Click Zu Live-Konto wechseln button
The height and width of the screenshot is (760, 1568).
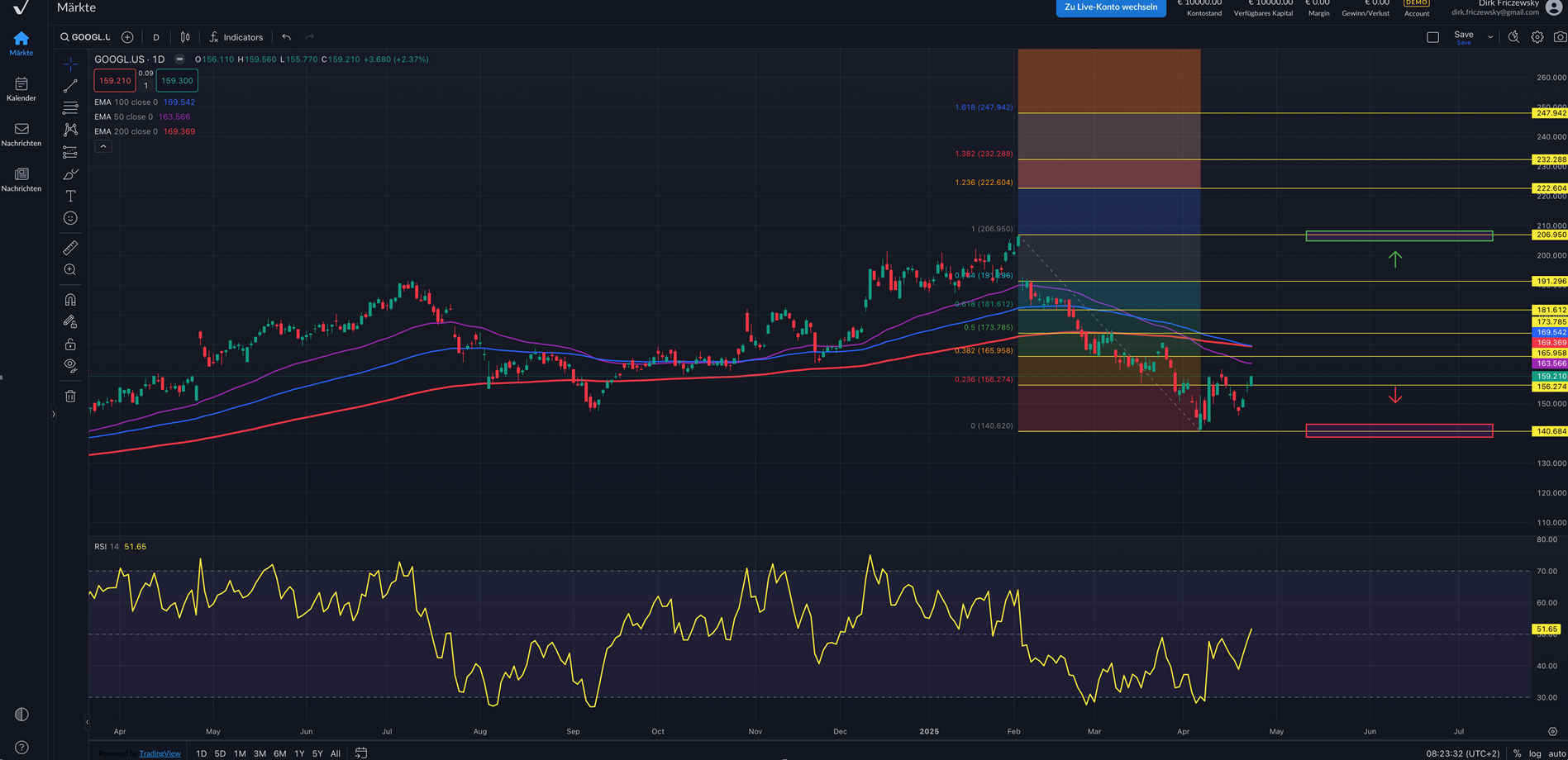click(1110, 7)
